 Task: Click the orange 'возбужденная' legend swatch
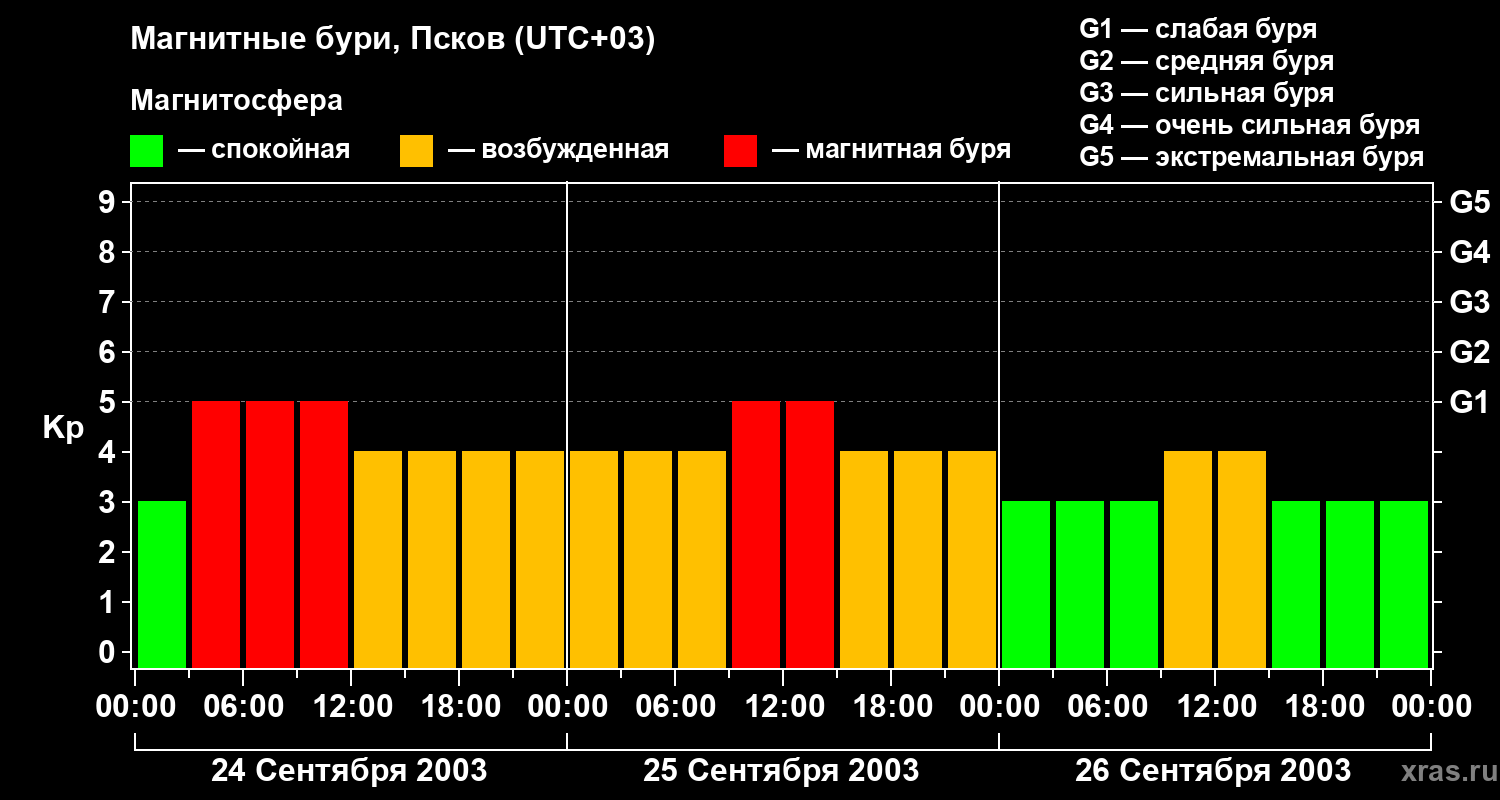click(x=417, y=151)
